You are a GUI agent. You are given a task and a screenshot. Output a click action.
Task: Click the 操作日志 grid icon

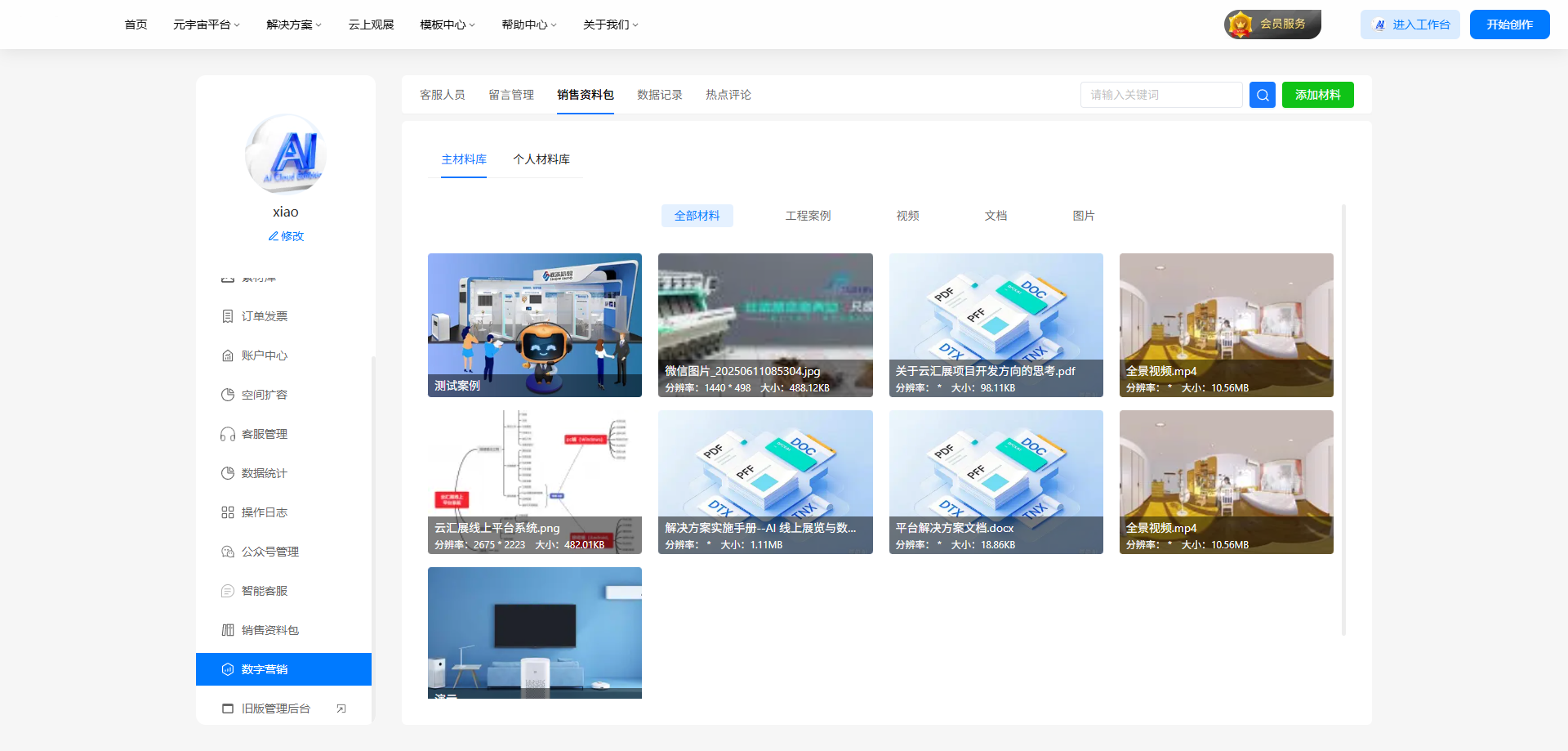pos(228,512)
